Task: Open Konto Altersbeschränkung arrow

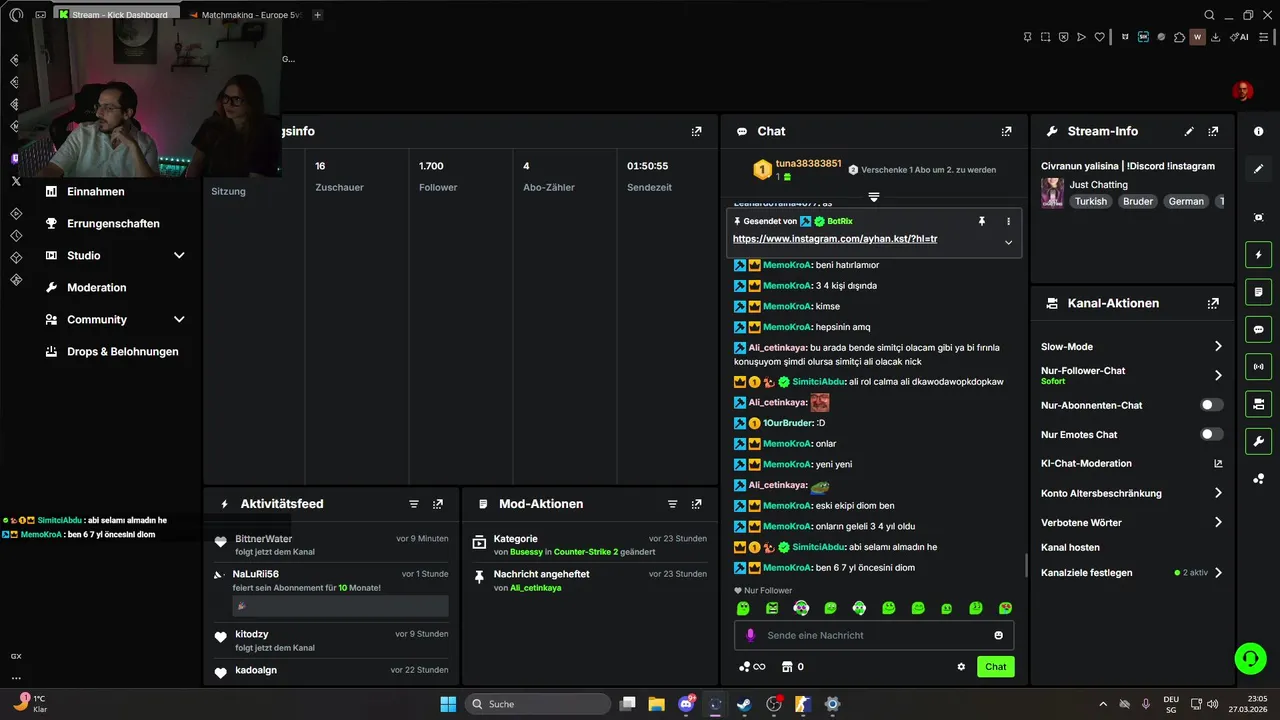Action: [1218, 493]
